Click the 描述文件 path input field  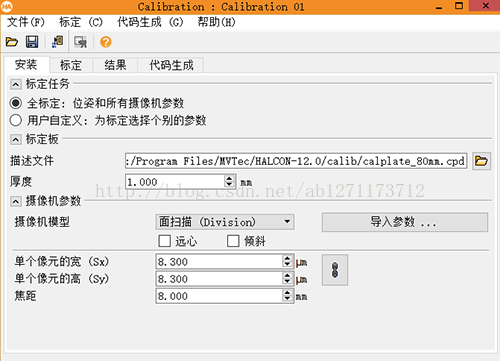[296, 161]
